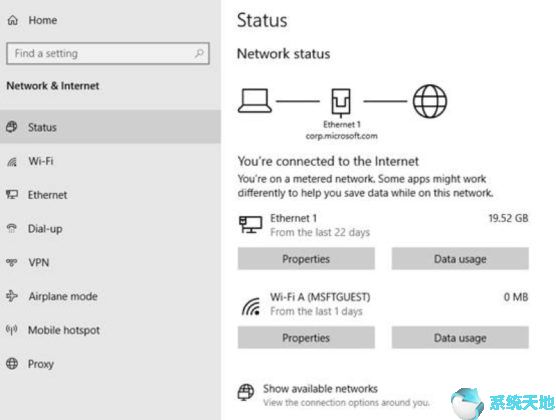Click the Ethernet 1 adapter diagram icon
Image resolution: width=556 pixels, height=420 pixels.
point(341,103)
